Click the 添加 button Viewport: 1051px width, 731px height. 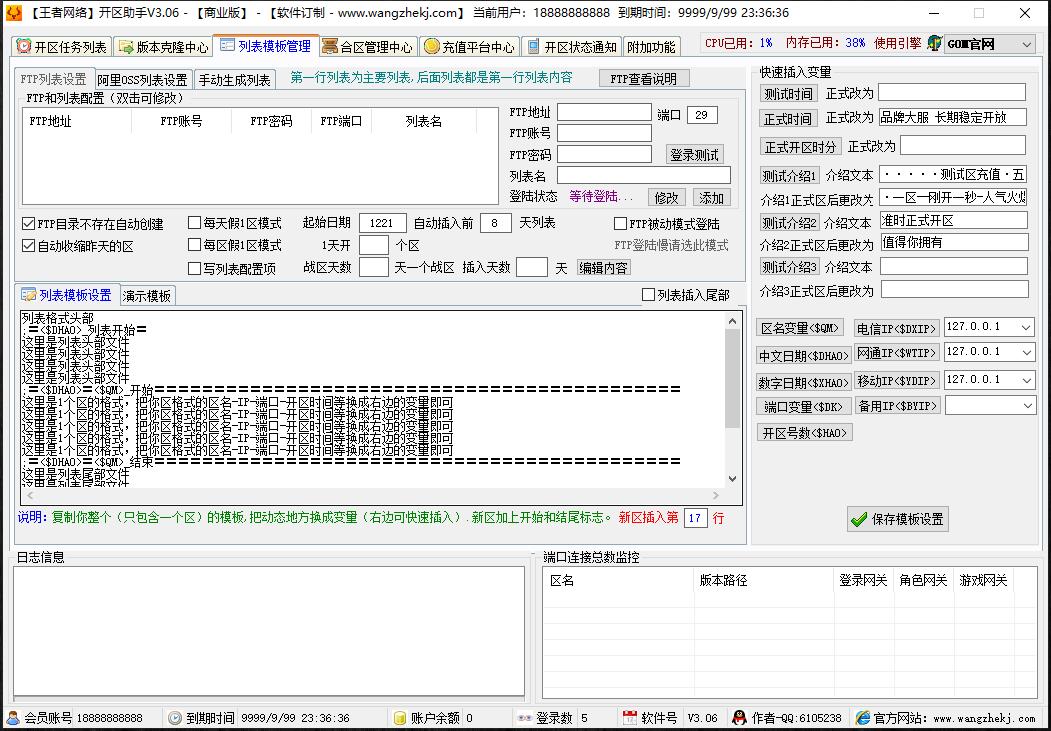click(711, 198)
